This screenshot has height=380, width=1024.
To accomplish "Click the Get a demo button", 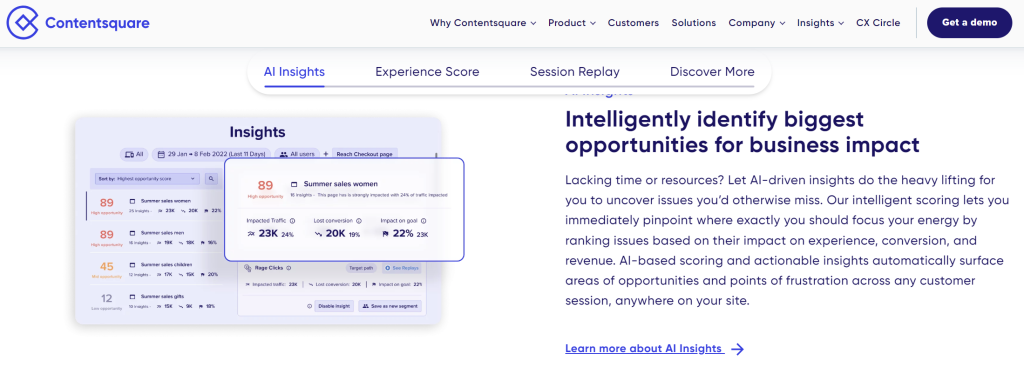I will tap(969, 23).
